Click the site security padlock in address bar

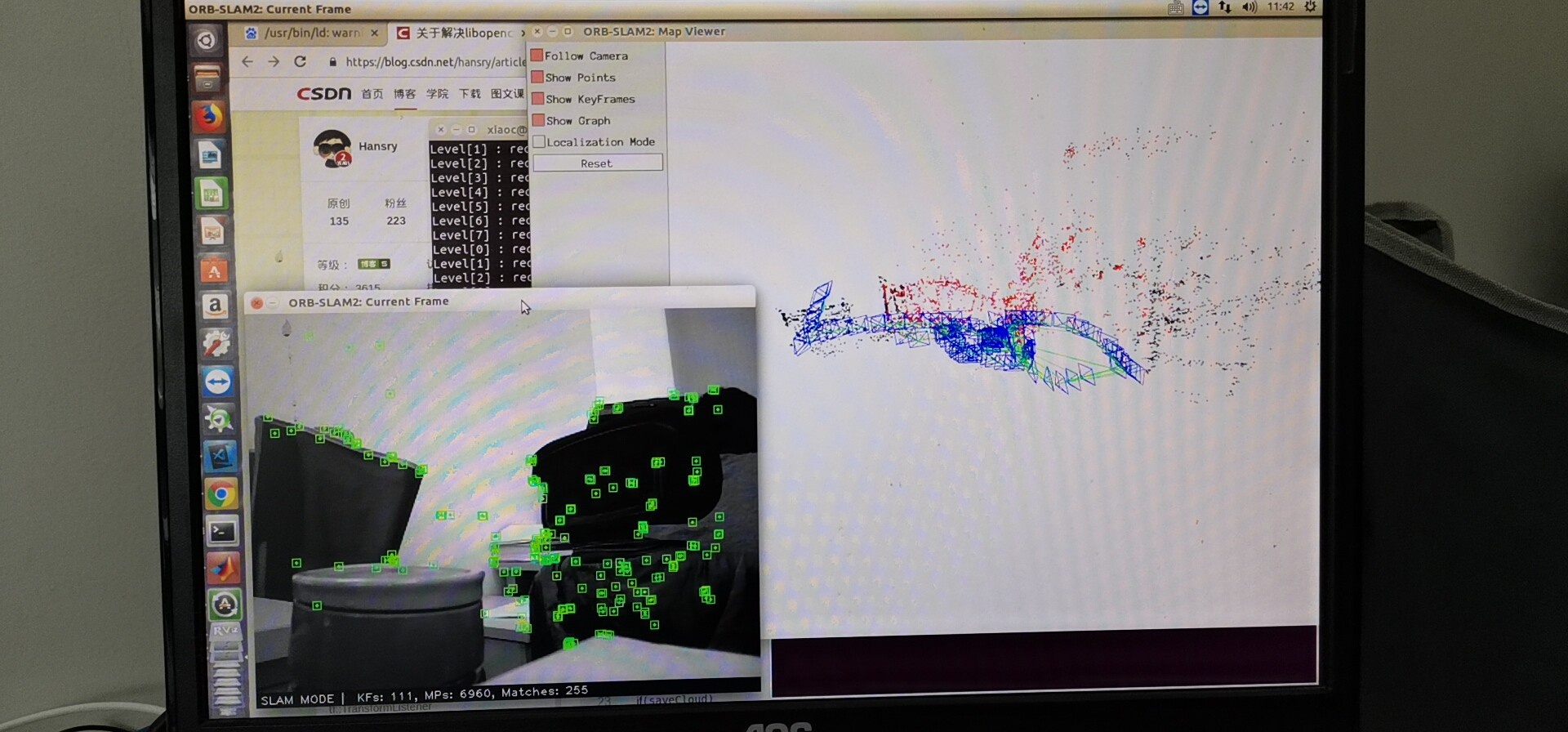tap(332, 62)
